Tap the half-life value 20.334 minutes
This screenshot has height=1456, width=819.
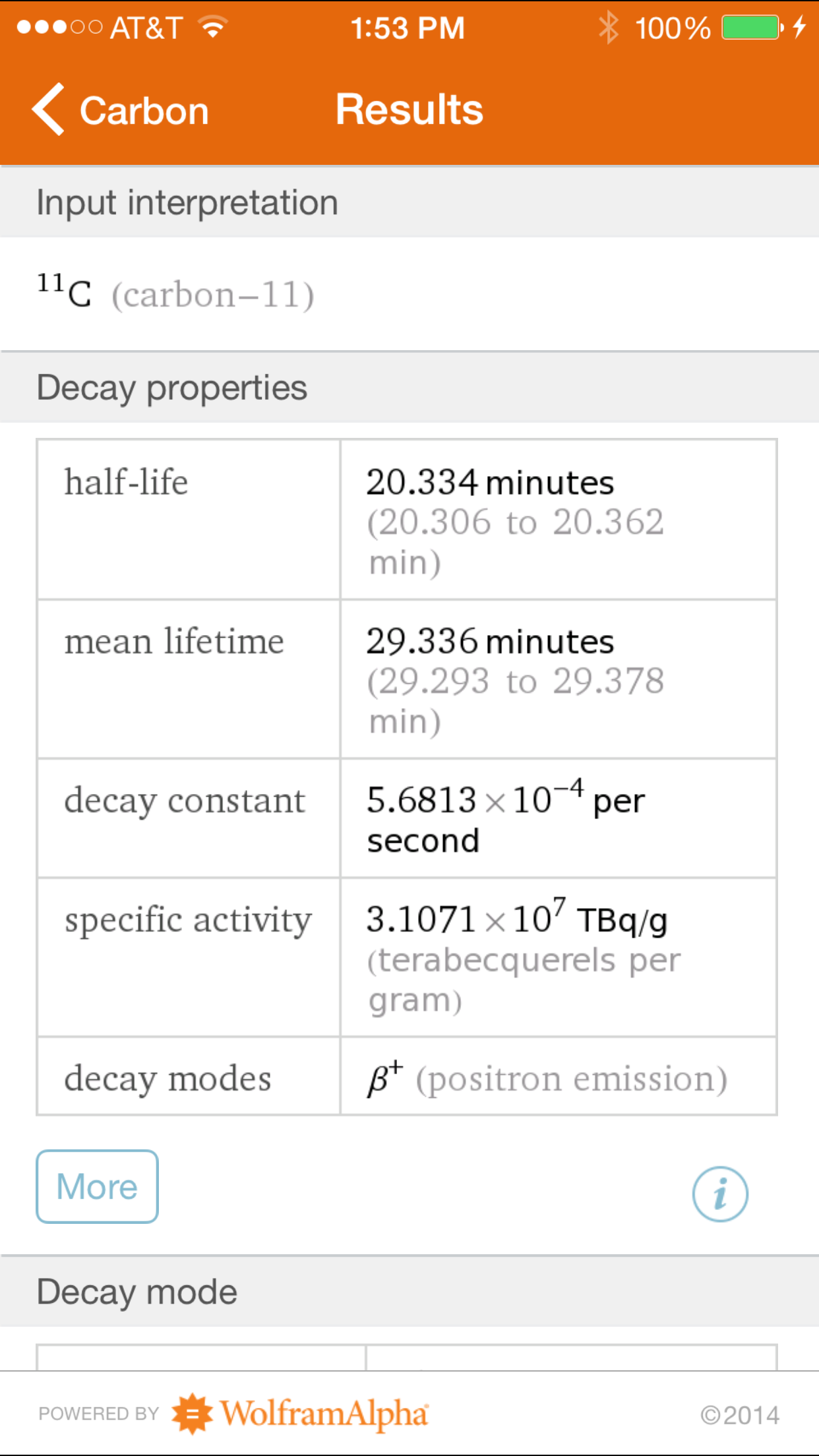pos(490,483)
